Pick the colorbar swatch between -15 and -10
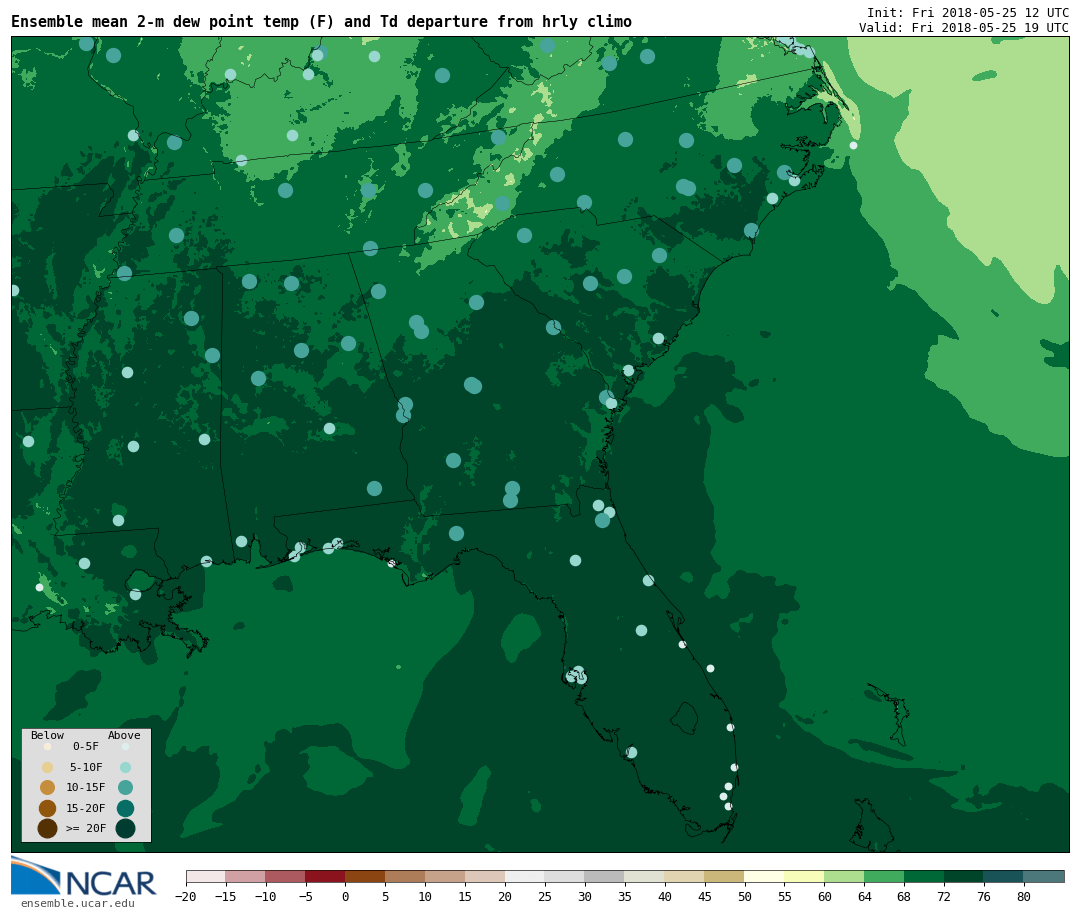 click(x=246, y=876)
